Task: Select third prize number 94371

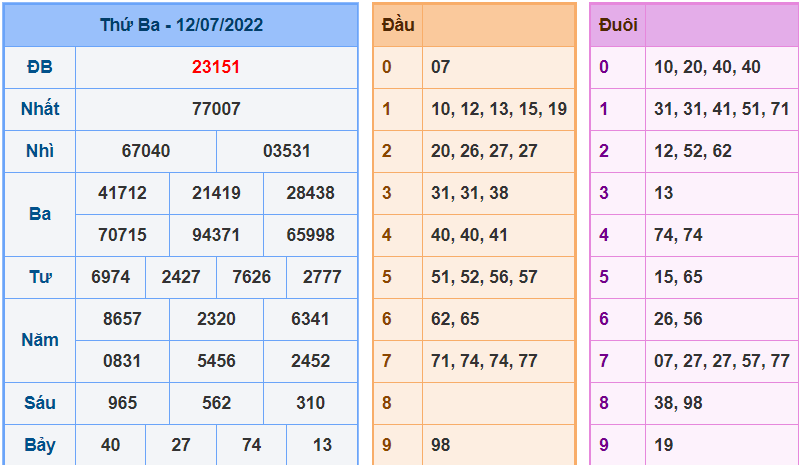Action: [x=216, y=235]
